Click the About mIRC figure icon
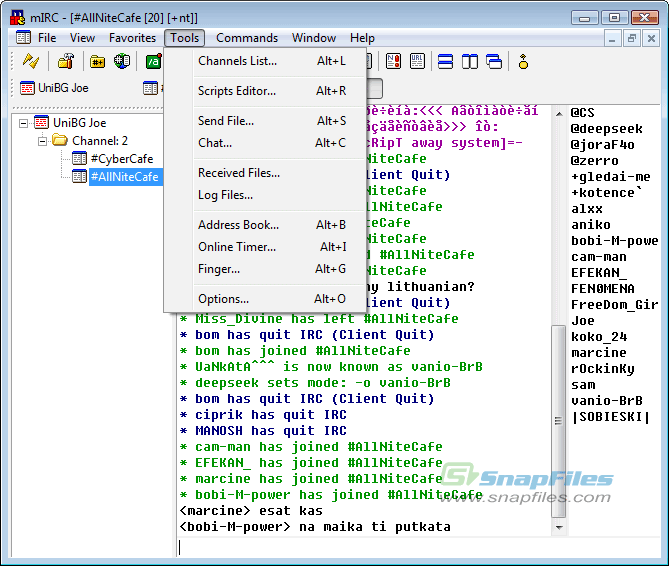The height and width of the screenshot is (566, 669). tap(523, 62)
